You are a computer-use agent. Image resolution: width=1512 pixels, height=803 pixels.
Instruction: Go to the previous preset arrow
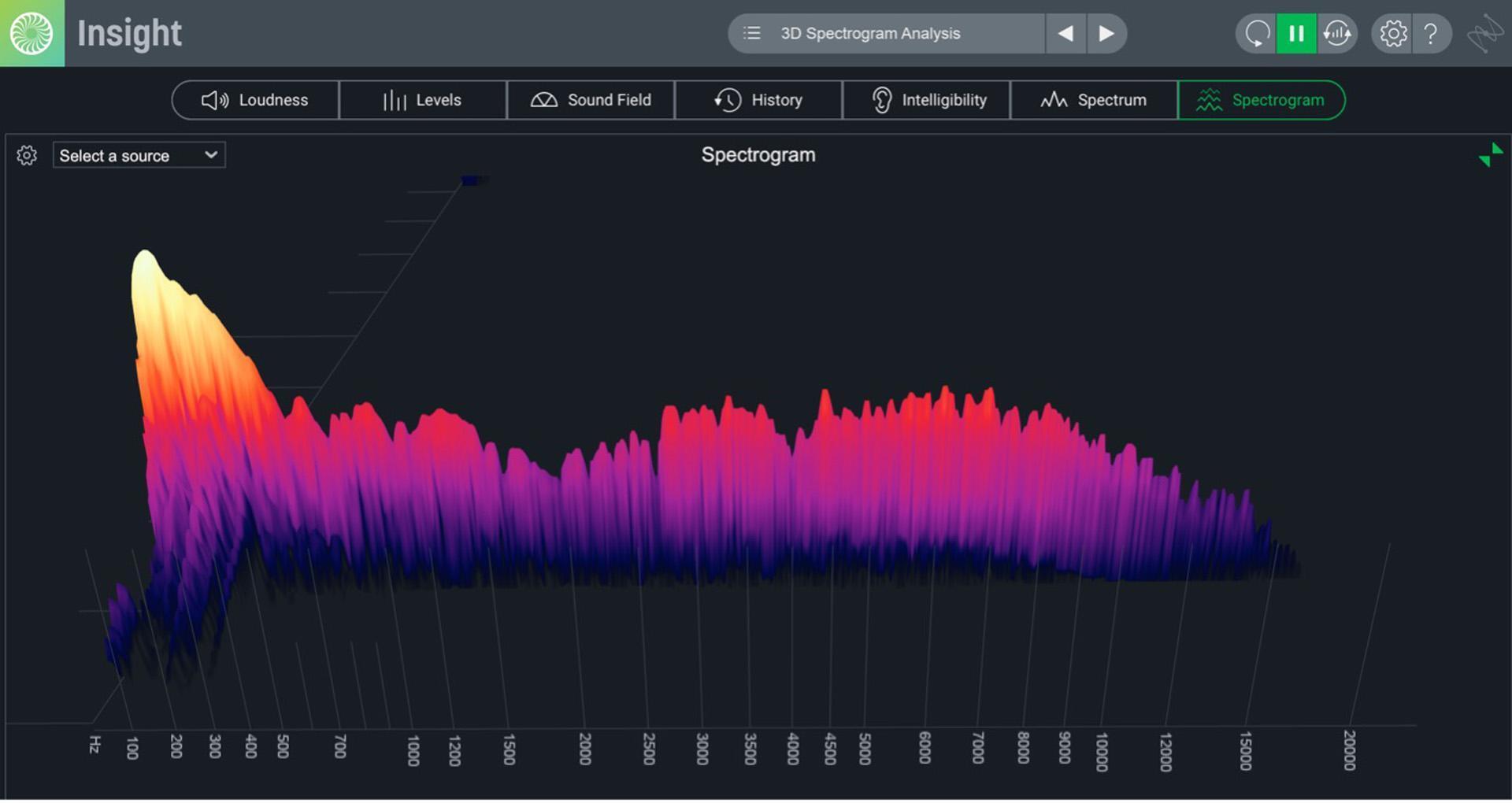click(1065, 33)
